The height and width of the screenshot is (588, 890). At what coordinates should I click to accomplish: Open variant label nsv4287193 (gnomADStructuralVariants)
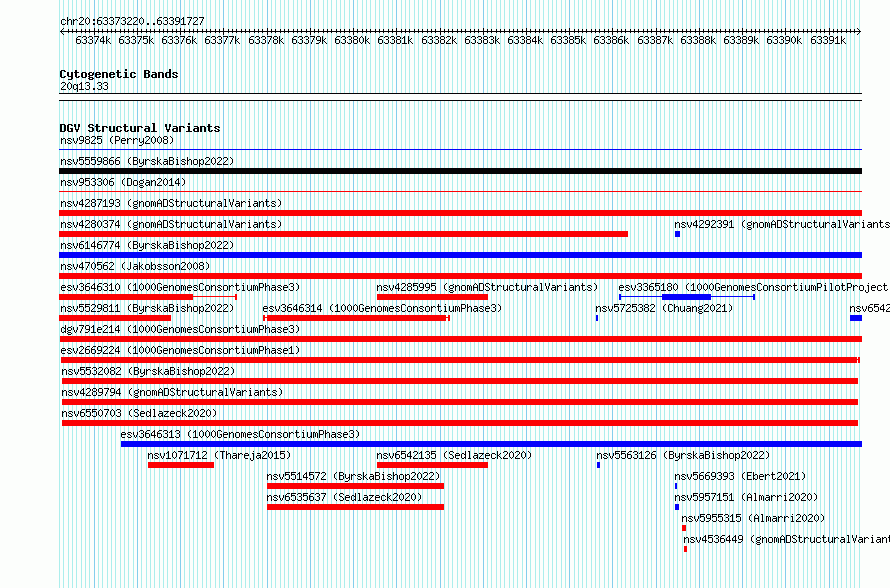point(171,203)
